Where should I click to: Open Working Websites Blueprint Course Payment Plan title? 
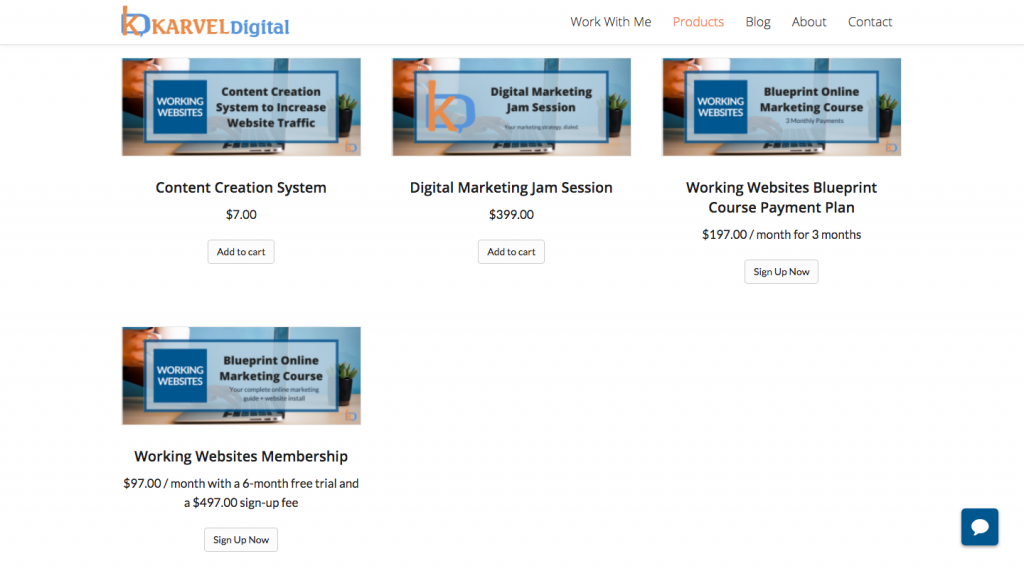781,197
